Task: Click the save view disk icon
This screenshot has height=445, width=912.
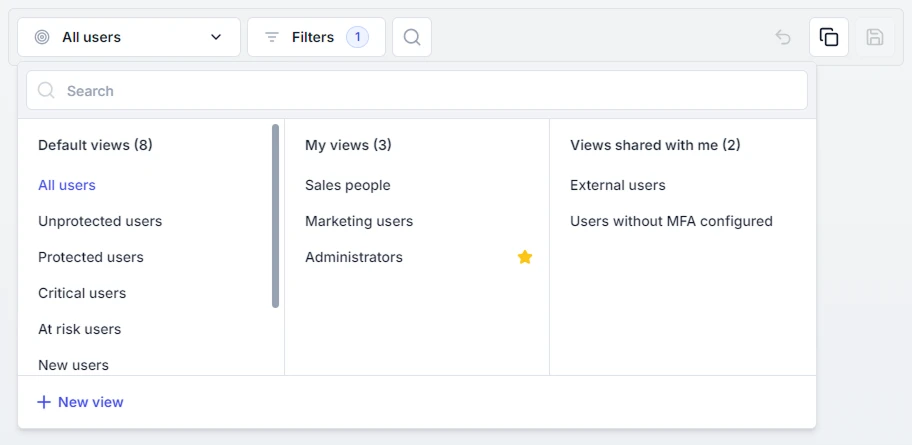Action: pos(875,37)
